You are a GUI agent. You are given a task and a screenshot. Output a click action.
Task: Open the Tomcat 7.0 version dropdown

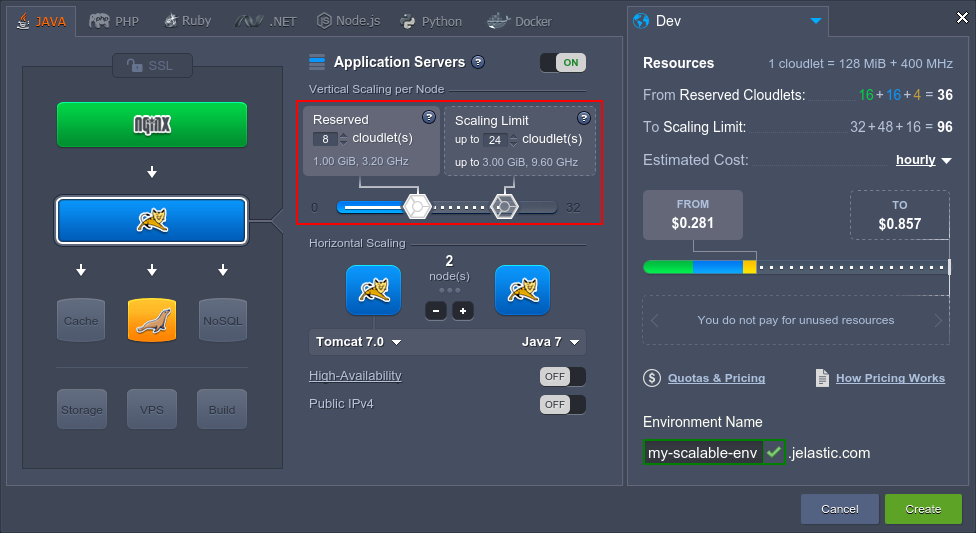(x=359, y=342)
